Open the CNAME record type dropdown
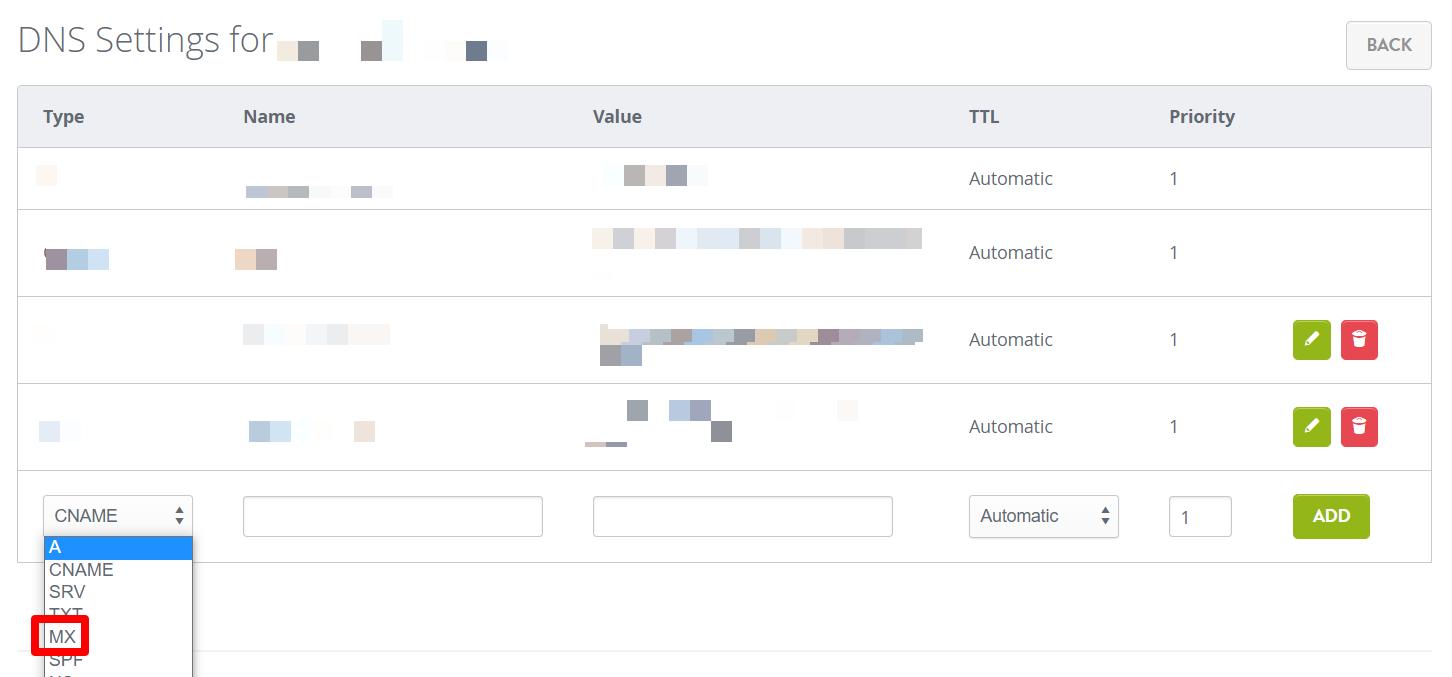Screen dimensions: 1452x677 coord(117,516)
